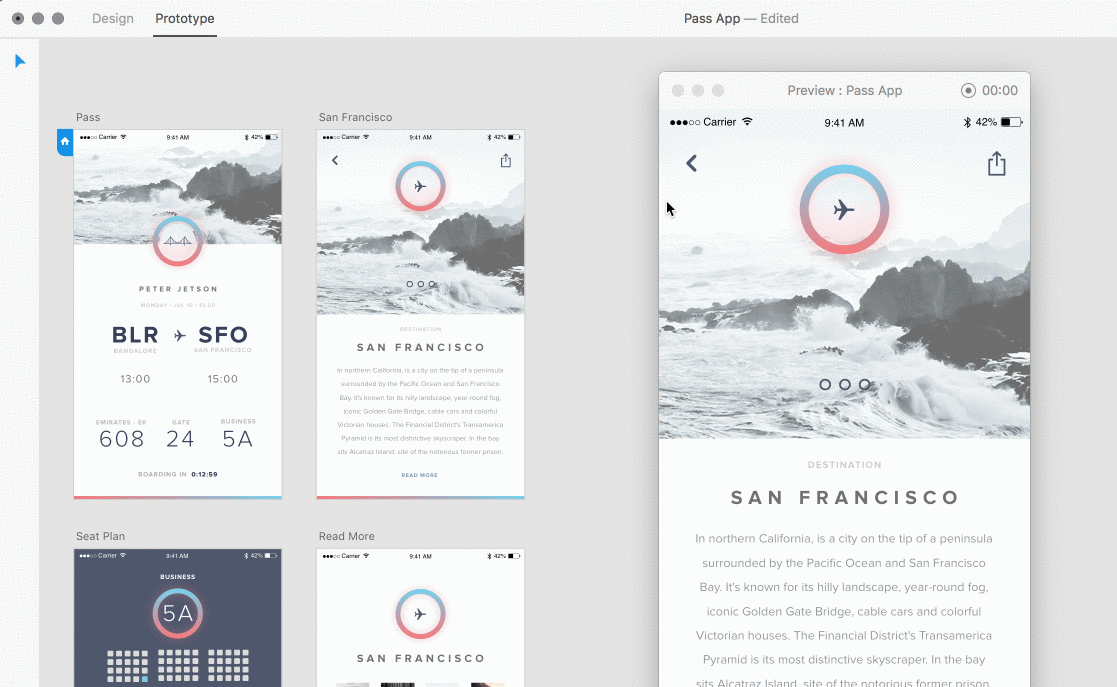The image size is (1117, 687).
Task: Select third page dot in Preview window
Action: tap(864, 384)
